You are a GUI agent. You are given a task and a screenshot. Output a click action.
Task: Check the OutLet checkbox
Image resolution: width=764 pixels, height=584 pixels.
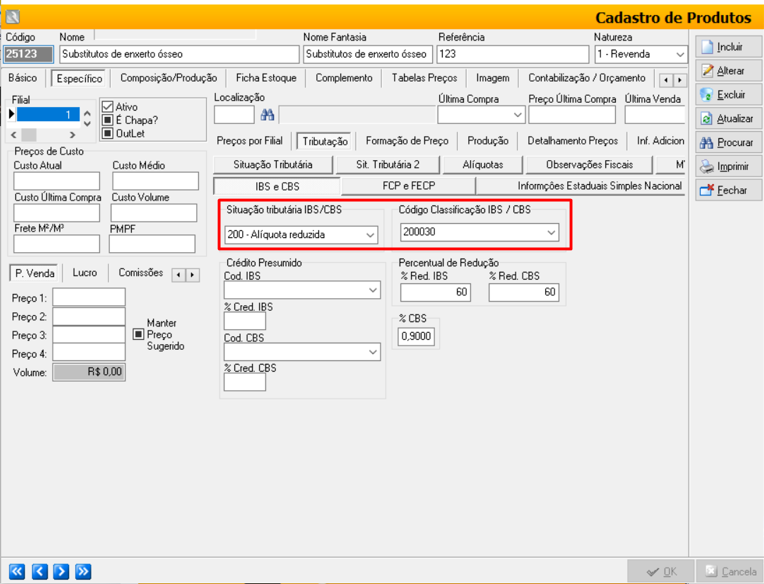108,133
